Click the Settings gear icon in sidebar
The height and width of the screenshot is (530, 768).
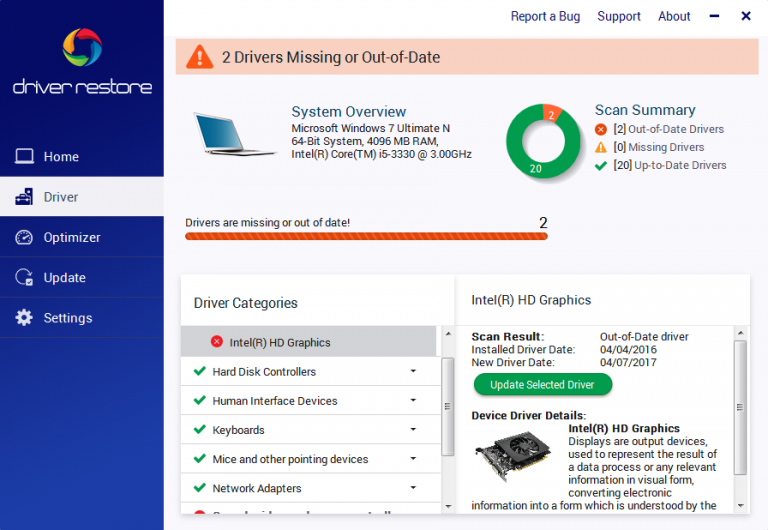[x=24, y=318]
